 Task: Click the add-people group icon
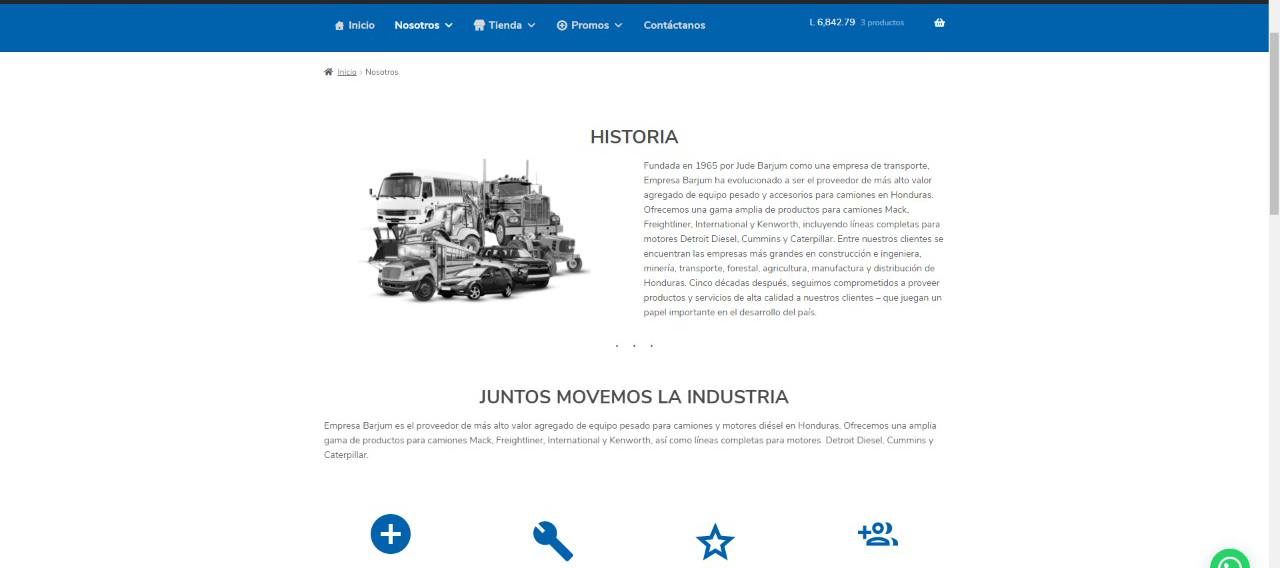click(x=878, y=535)
